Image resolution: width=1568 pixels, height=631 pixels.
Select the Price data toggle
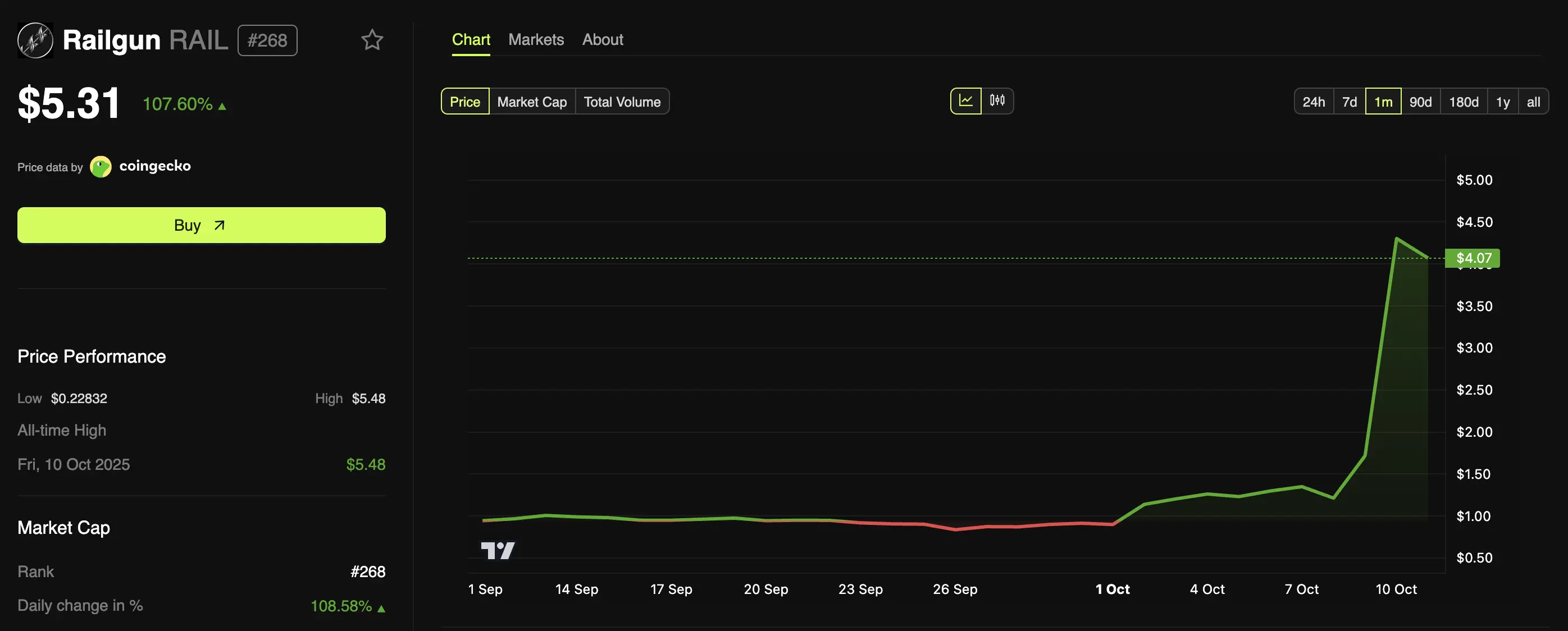point(464,102)
